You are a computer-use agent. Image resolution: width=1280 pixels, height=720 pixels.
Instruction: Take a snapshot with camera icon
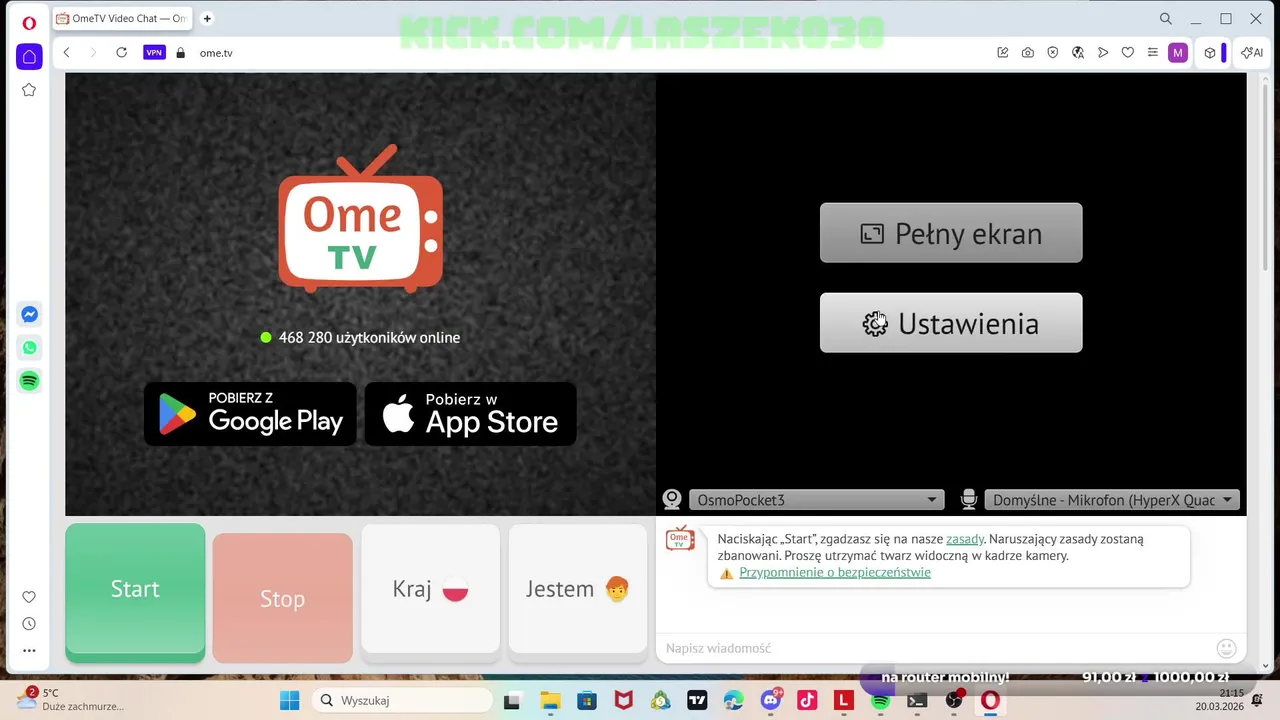click(1028, 53)
